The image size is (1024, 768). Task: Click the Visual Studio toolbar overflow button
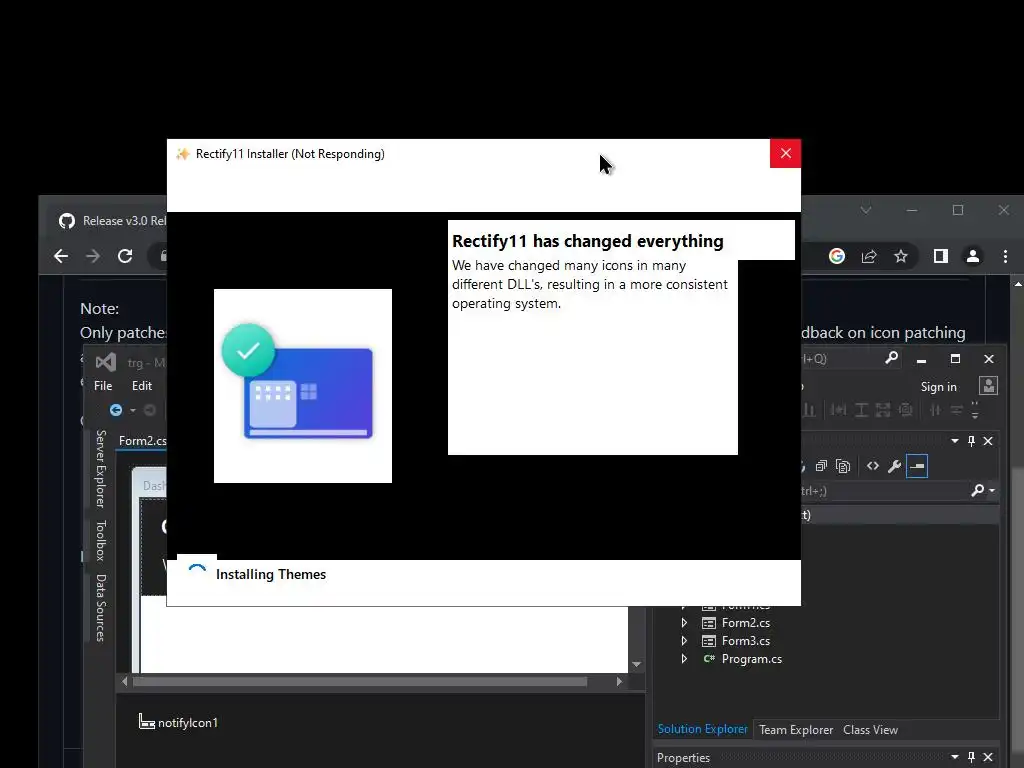click(975, 410)
